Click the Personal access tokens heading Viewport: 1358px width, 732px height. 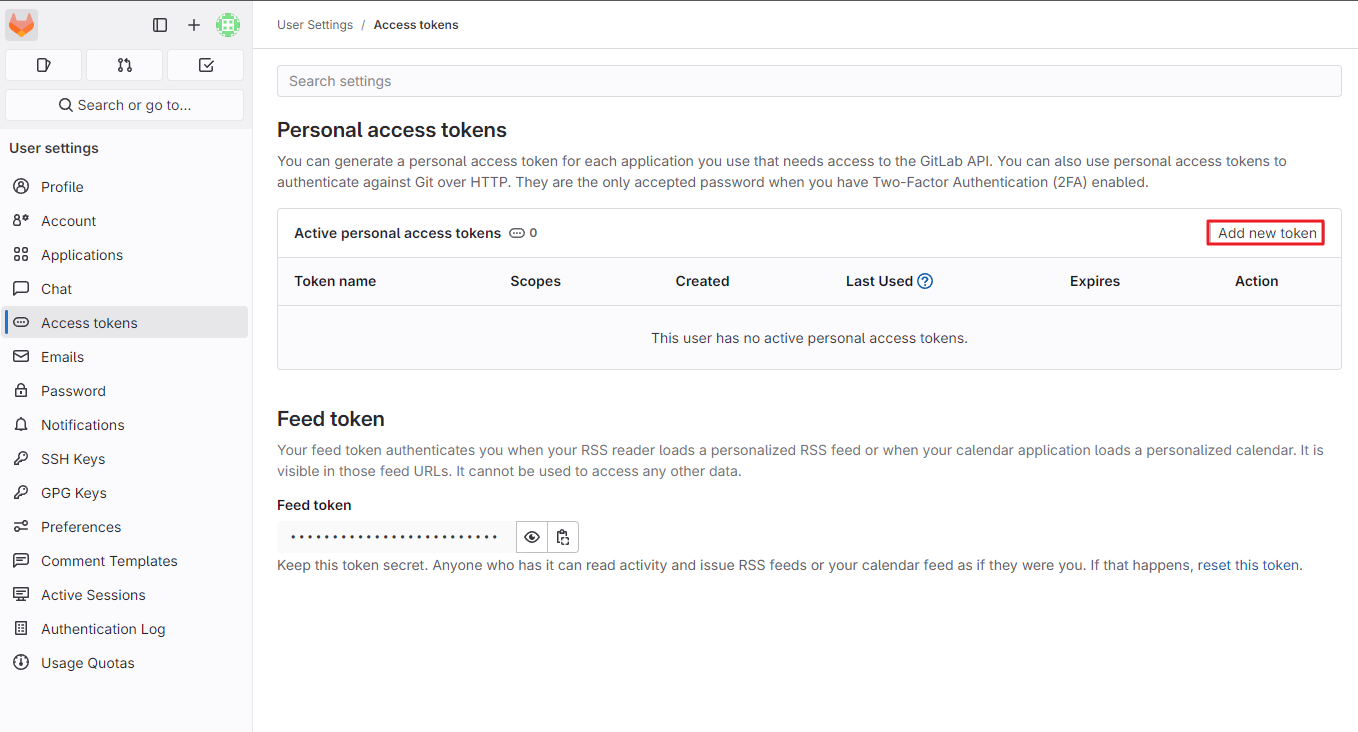point(392,130)
